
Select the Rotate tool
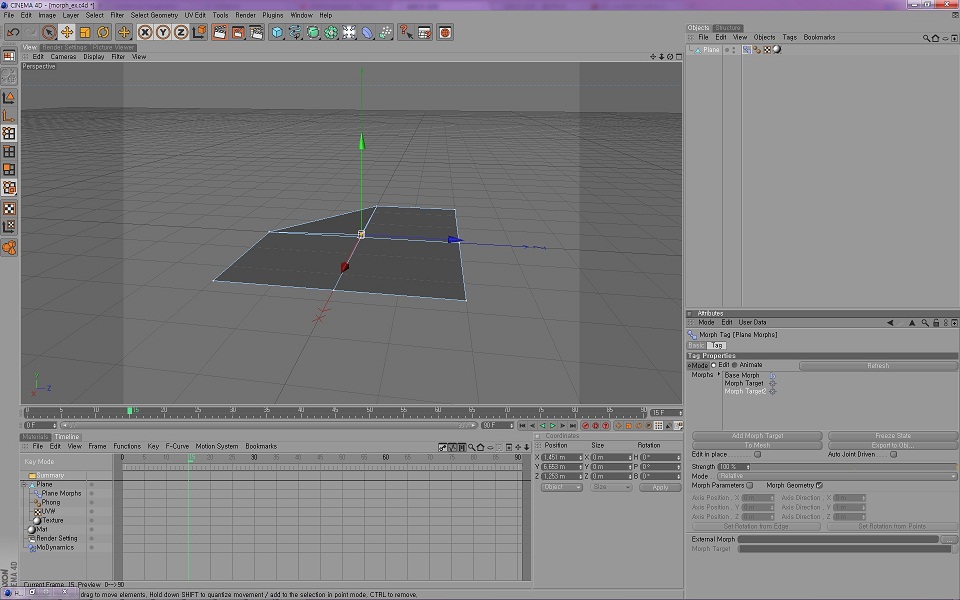(x=103, y=32)
